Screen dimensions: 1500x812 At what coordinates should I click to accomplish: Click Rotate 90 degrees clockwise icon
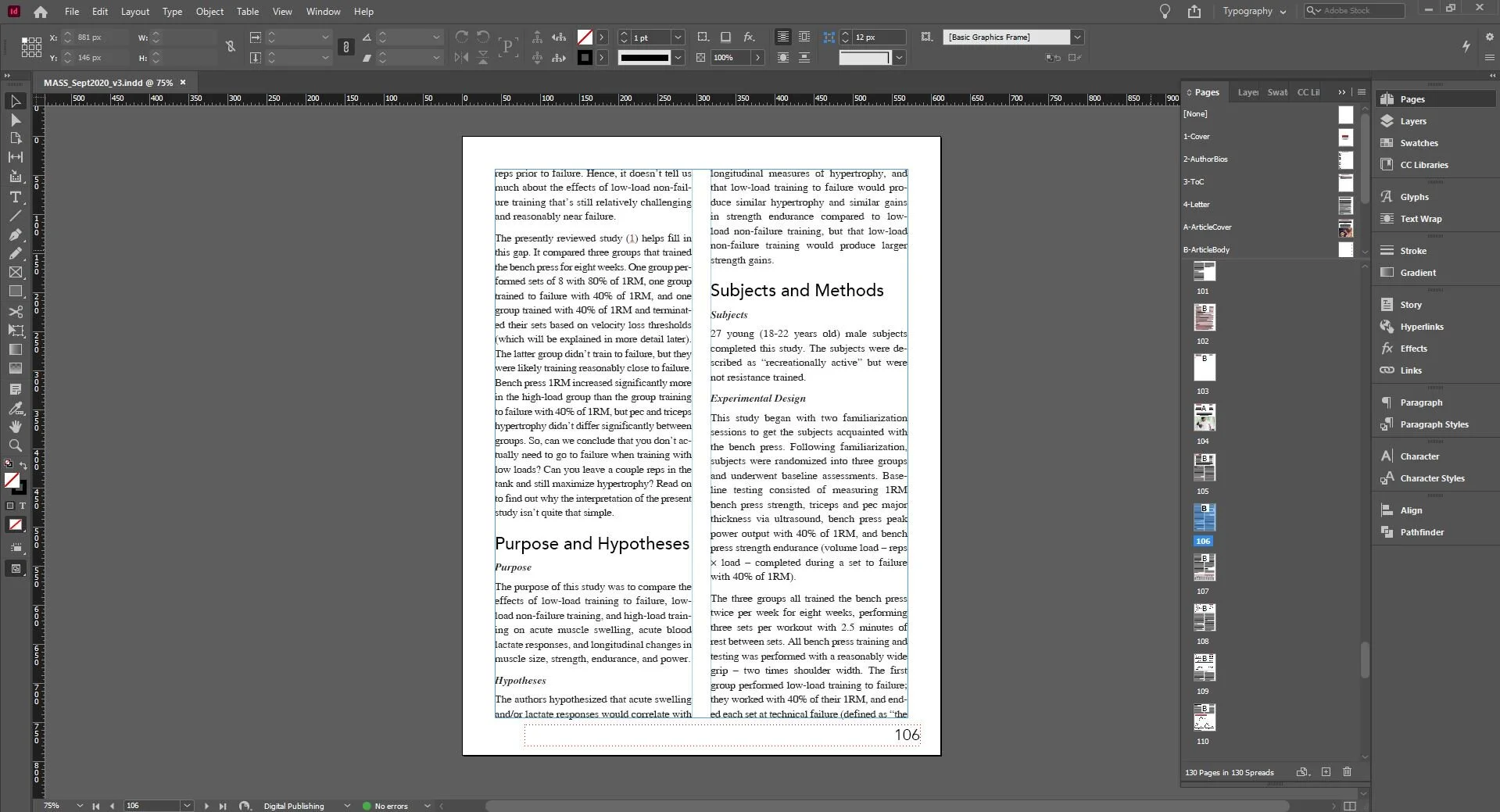(x=462, y=37)
